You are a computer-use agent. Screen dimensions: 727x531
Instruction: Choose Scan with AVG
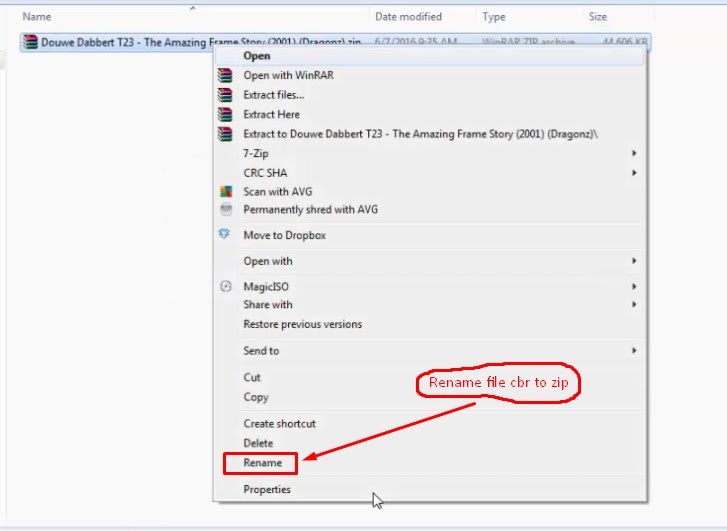430,192
